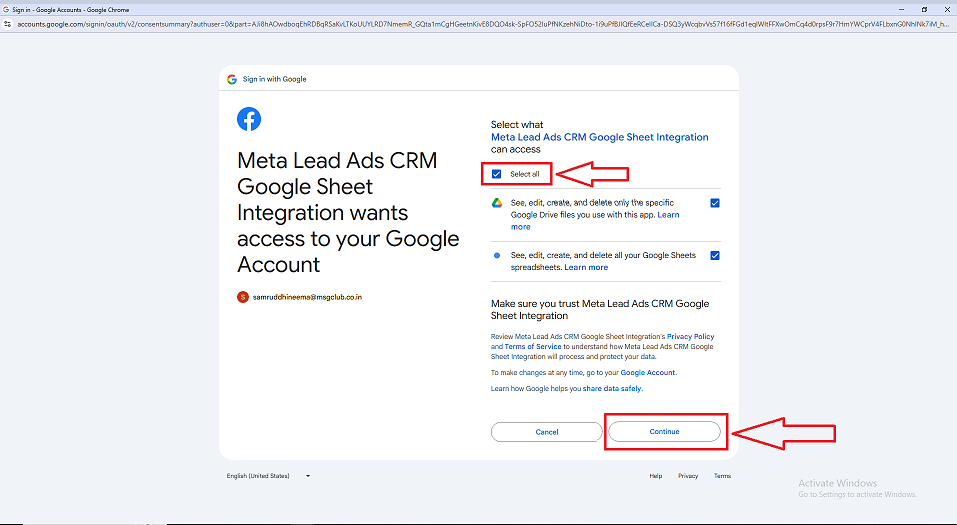Screen dimensions: 957x525
Task: Open the Privacy Policy link
Action: (x=690, y=337)
